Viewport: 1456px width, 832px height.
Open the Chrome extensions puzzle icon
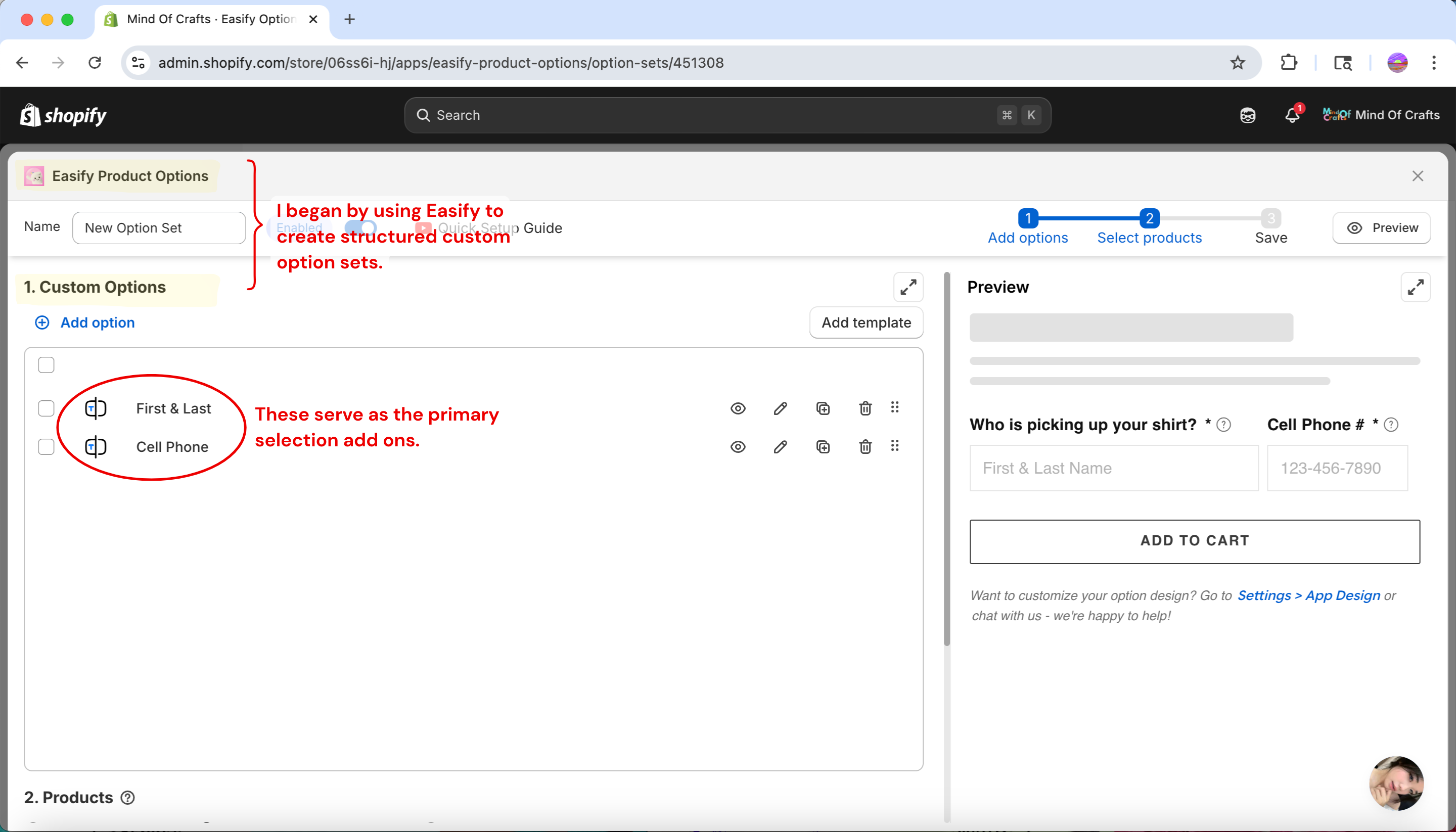pyautogui.click(x=1289, y=62)
